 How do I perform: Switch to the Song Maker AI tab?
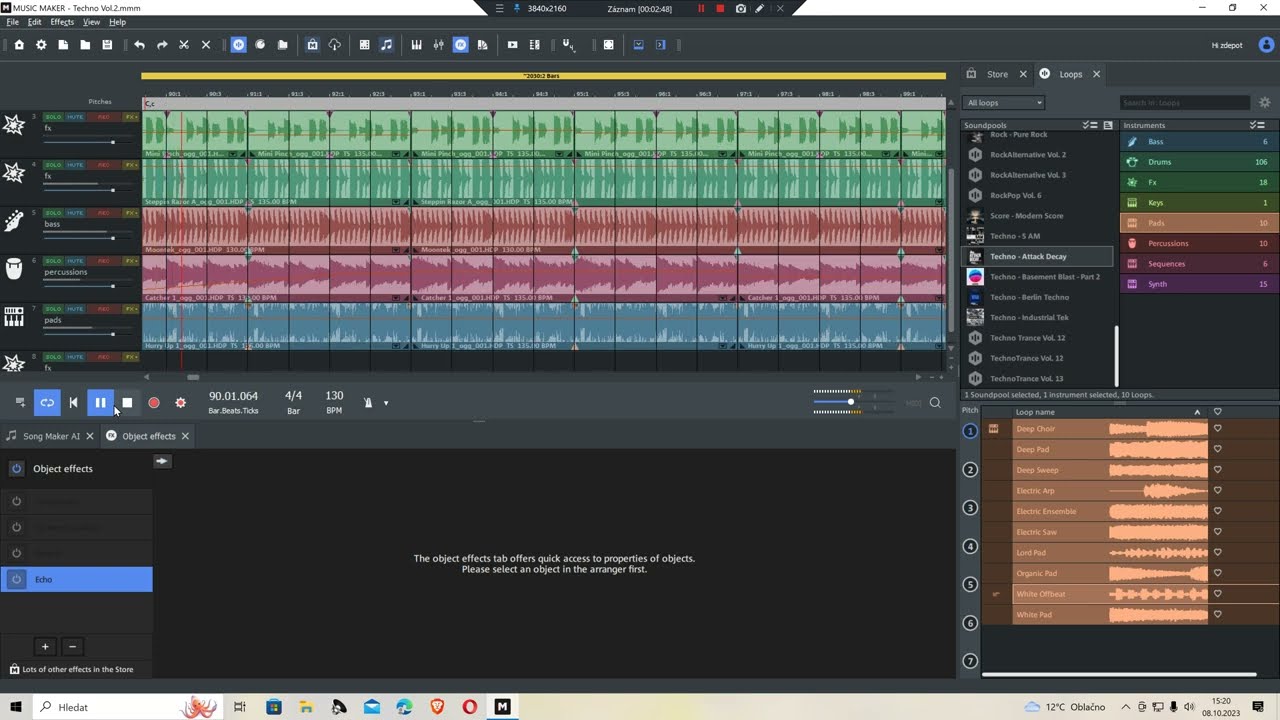pyautogui.click(x=50, y=436)
